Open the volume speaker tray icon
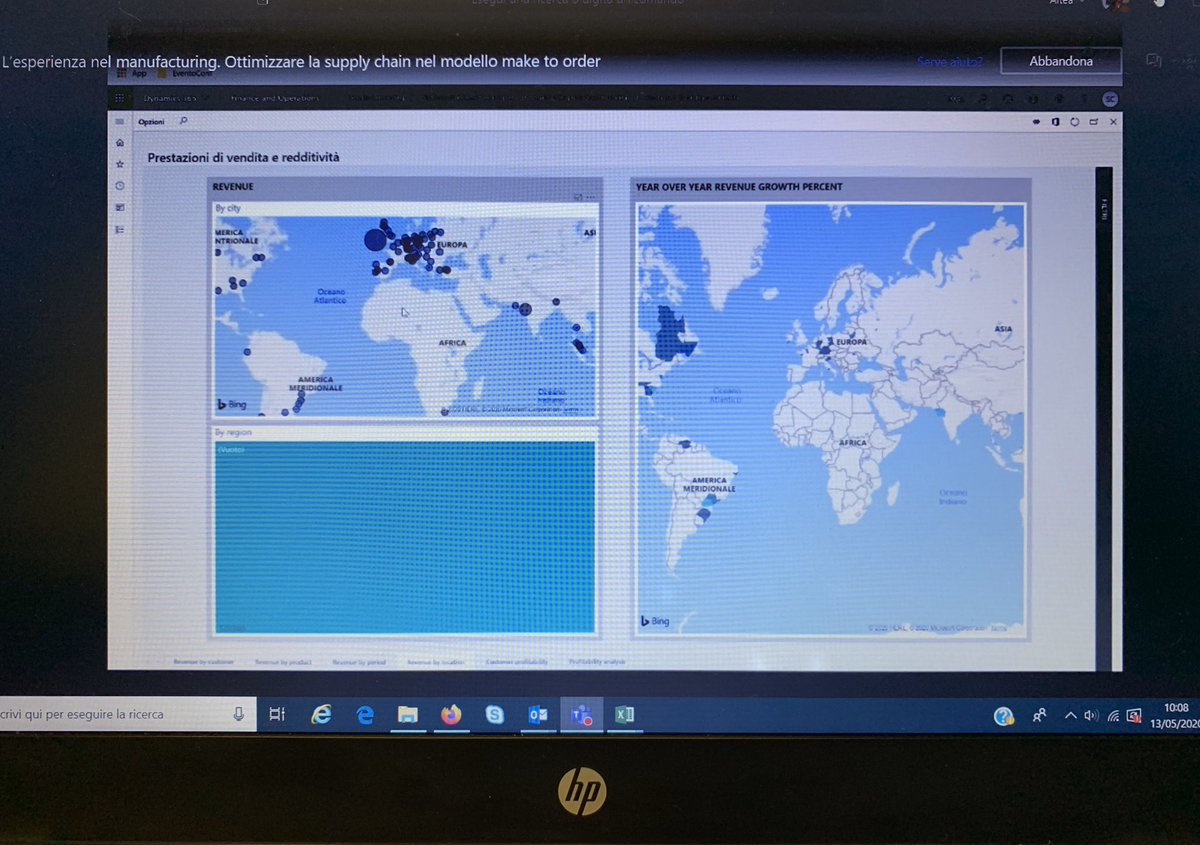The image size is (1200, 845). click(x=1091, y=715)
